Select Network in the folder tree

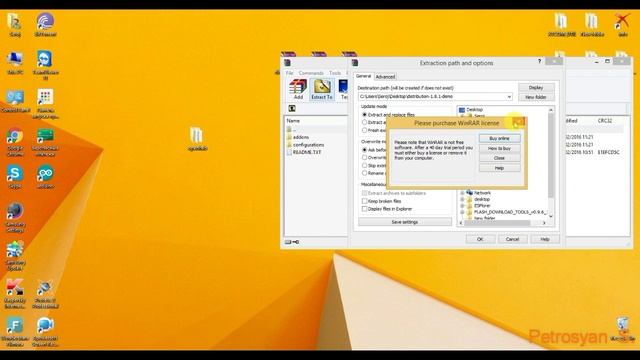pyautogui.click(x=482, y=193)
